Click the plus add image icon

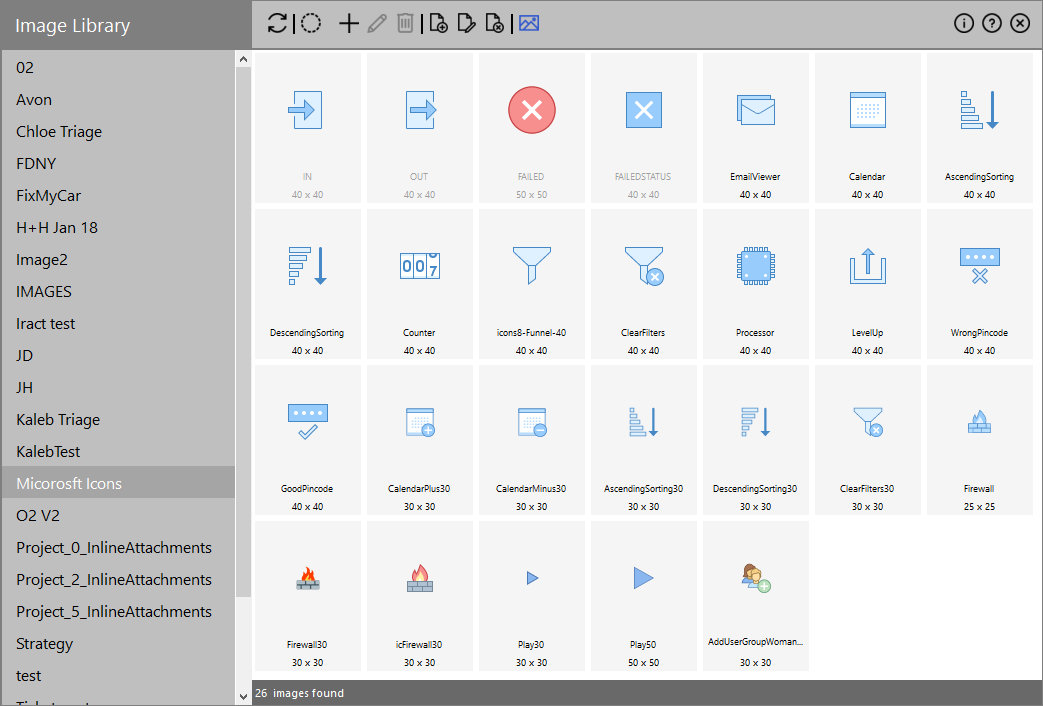click(349, 23)
